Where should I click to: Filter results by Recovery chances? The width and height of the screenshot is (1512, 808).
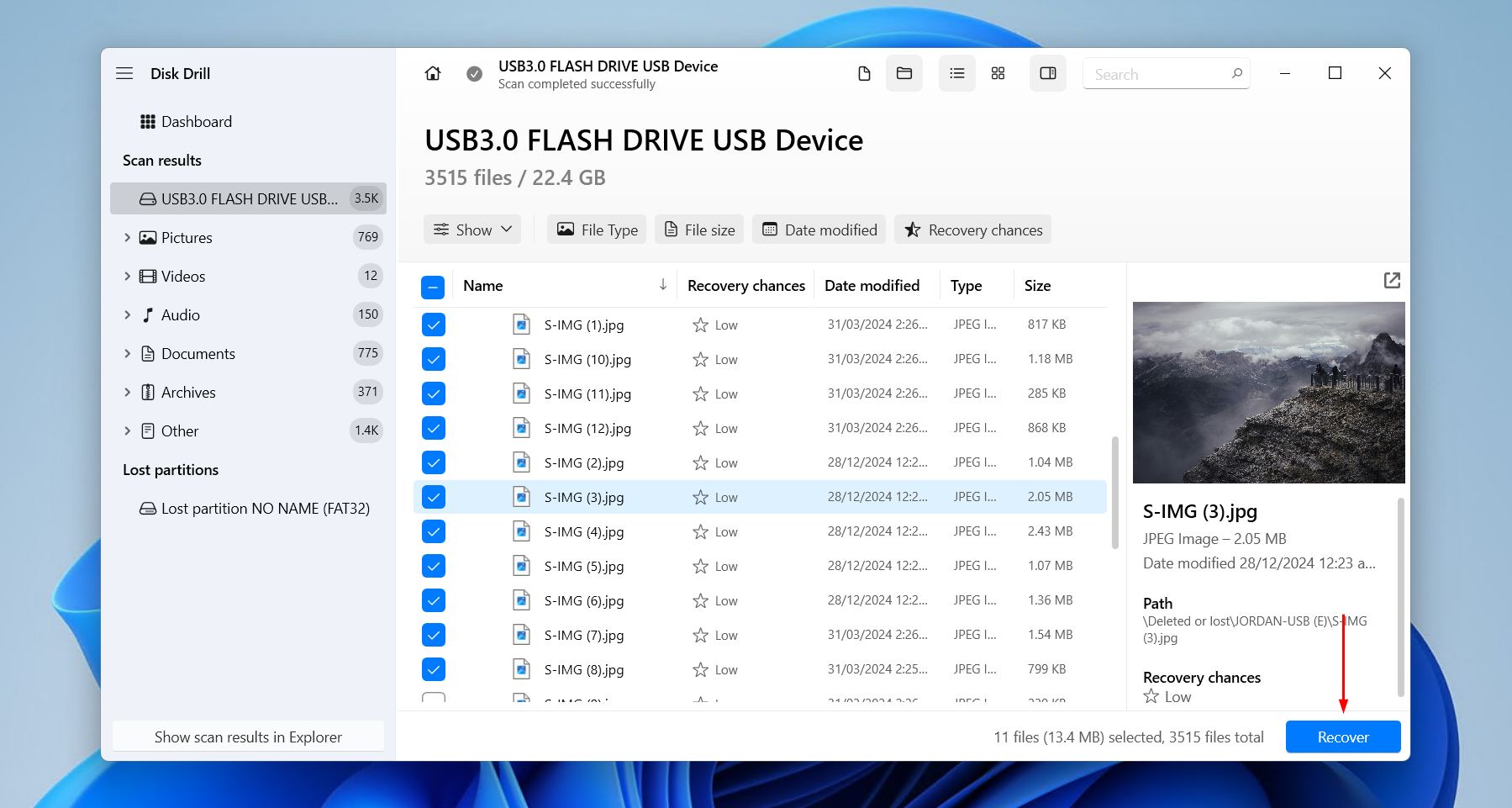point(972,229)
